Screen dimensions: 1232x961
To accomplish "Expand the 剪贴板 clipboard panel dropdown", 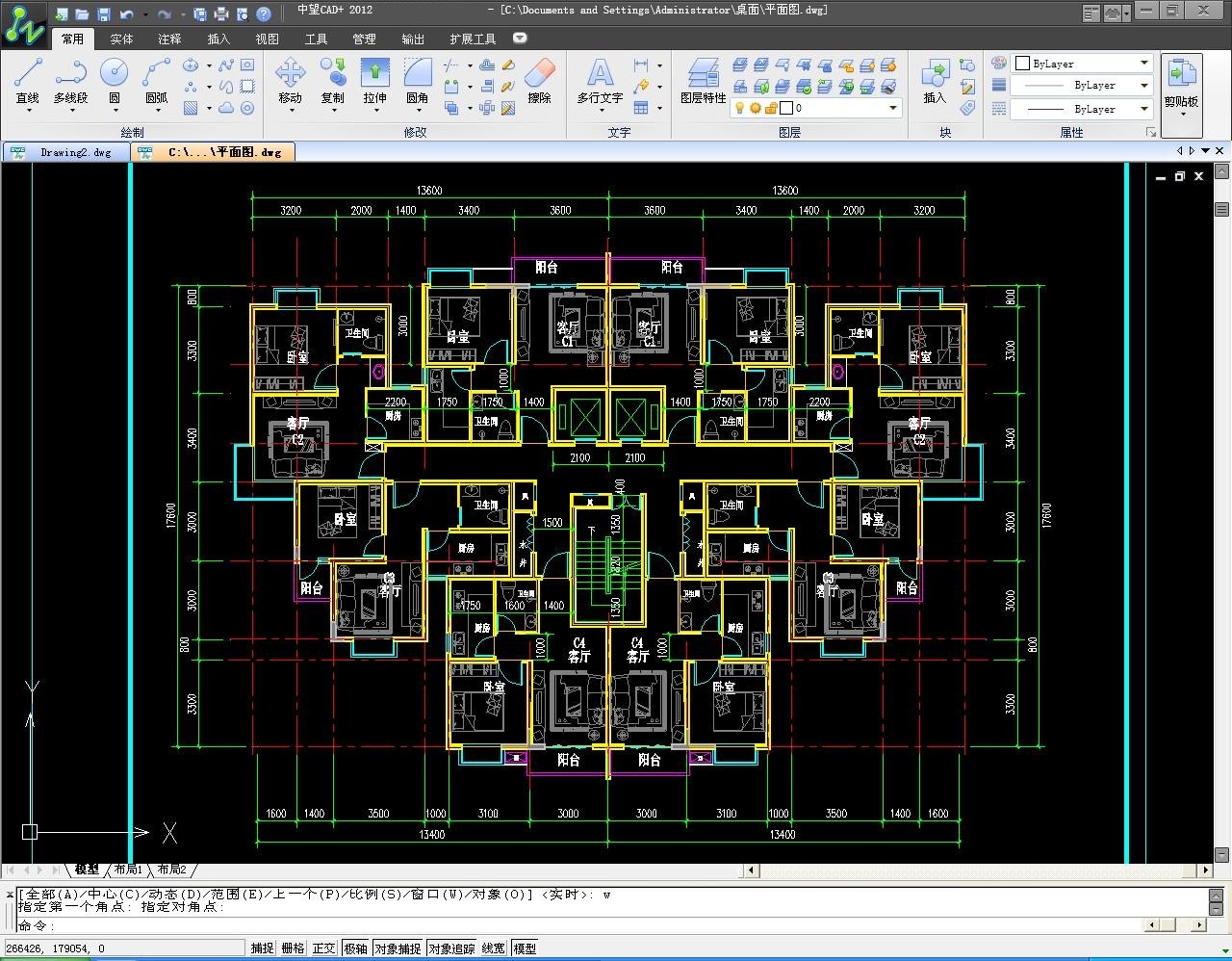I will [1182, 114].
